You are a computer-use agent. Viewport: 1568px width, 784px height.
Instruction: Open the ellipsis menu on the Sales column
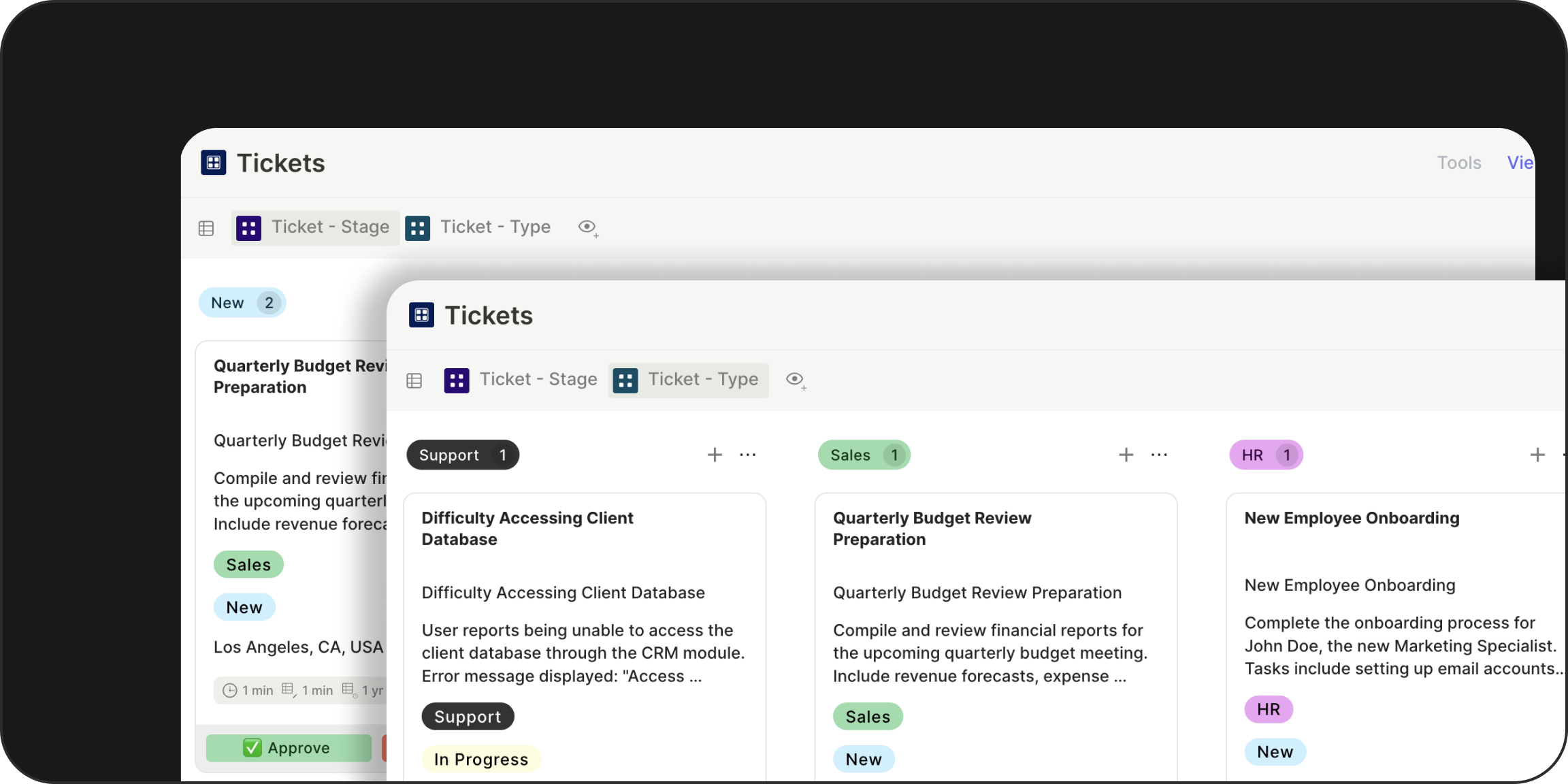1159,455
